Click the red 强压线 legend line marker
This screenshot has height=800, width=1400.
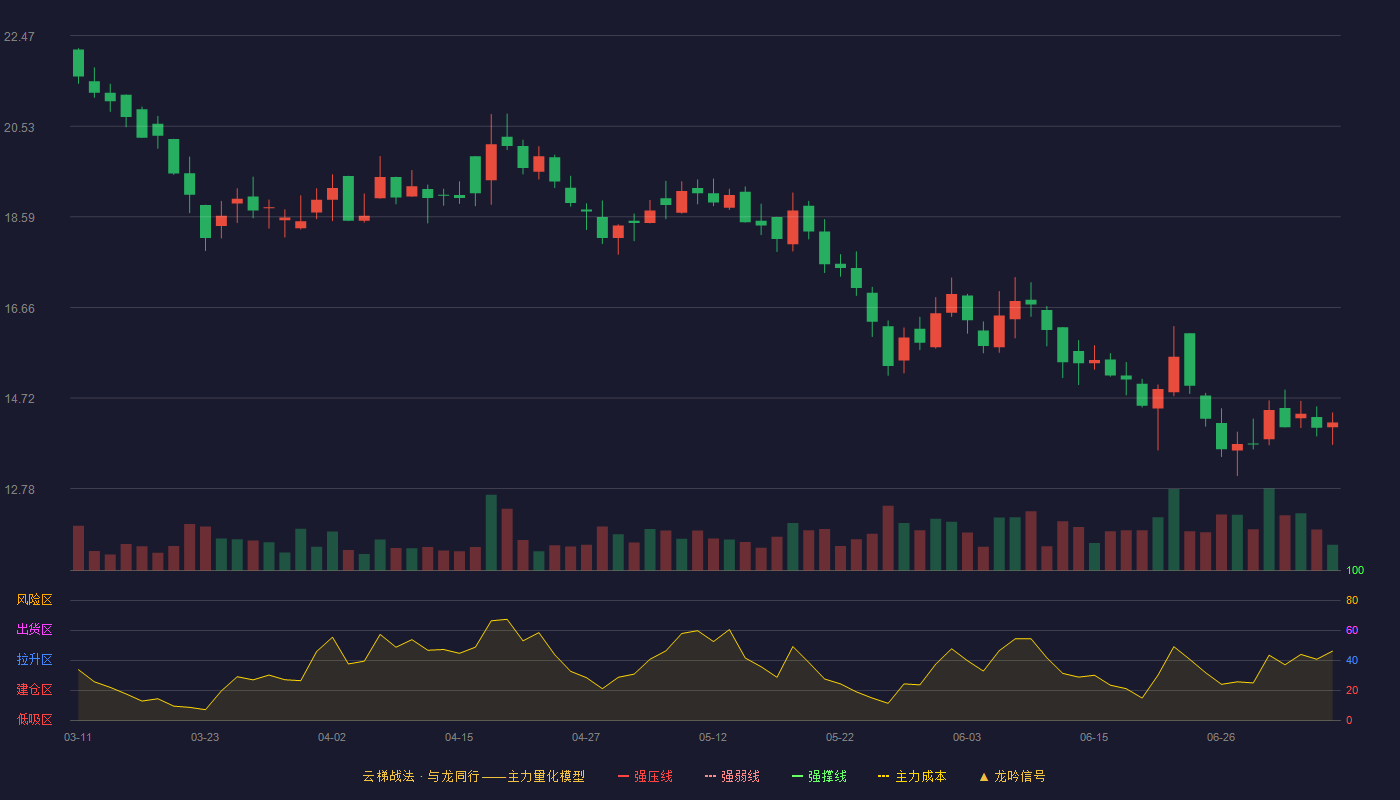coord(623,776)
